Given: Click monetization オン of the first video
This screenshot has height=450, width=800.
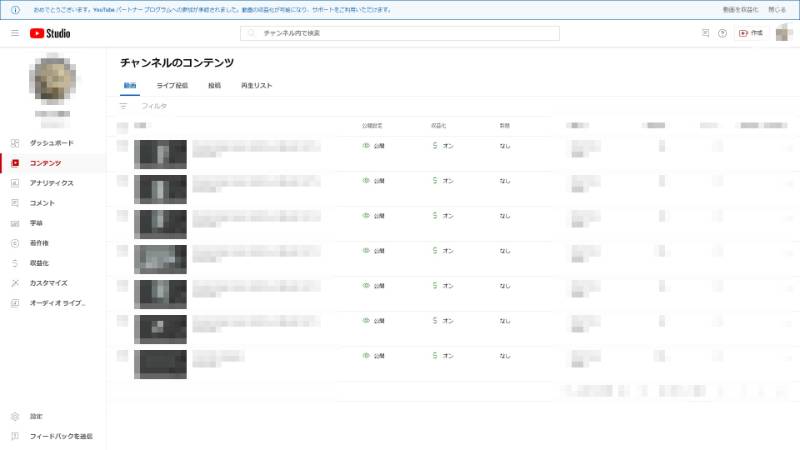Looking at the screenshot, I should 448,146.
